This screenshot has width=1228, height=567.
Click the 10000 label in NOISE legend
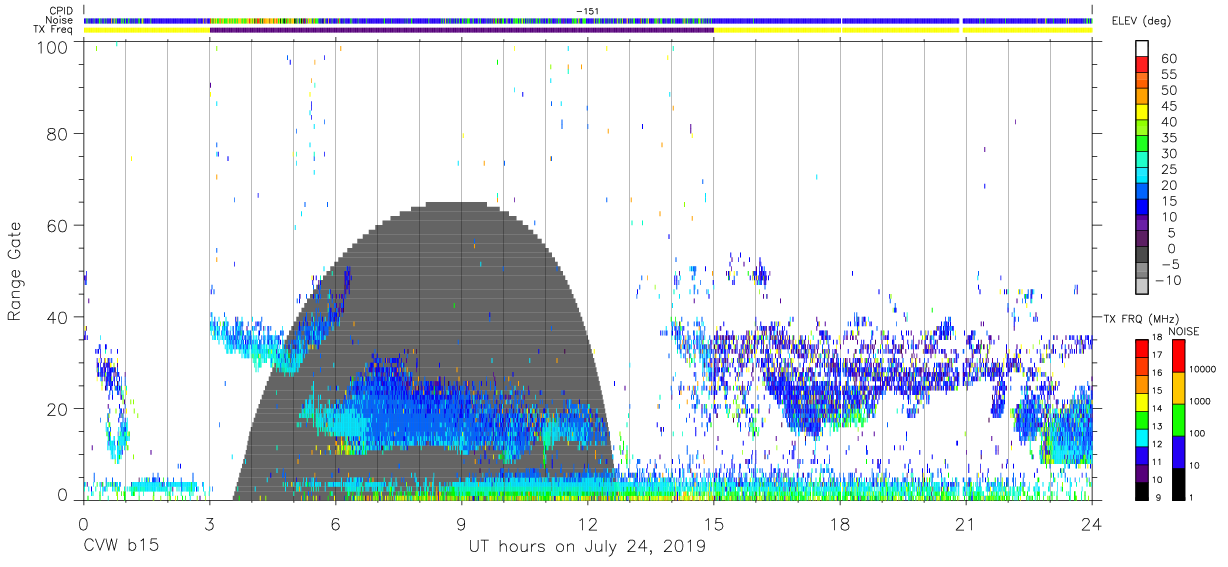tap(1205, 370)
